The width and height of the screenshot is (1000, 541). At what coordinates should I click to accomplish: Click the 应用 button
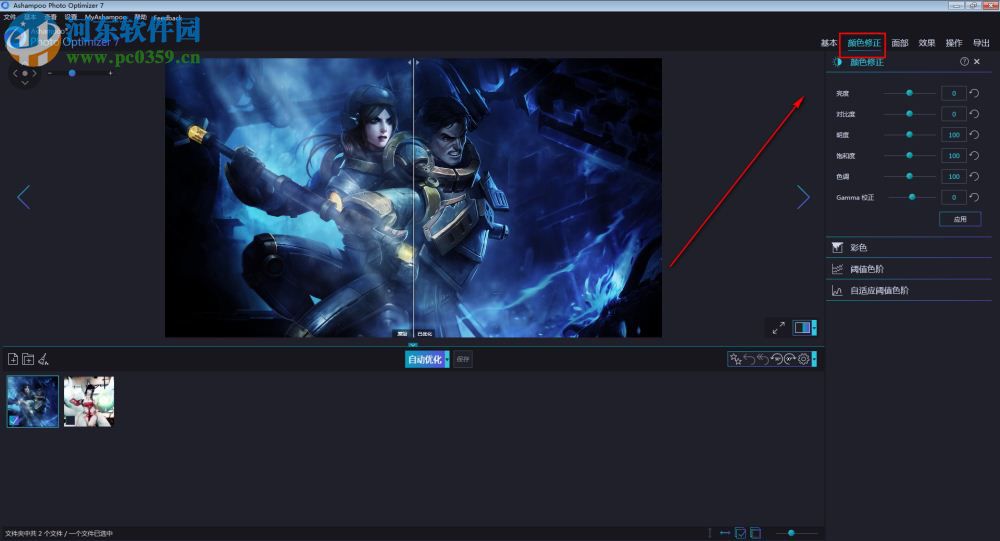click(960, 219)
